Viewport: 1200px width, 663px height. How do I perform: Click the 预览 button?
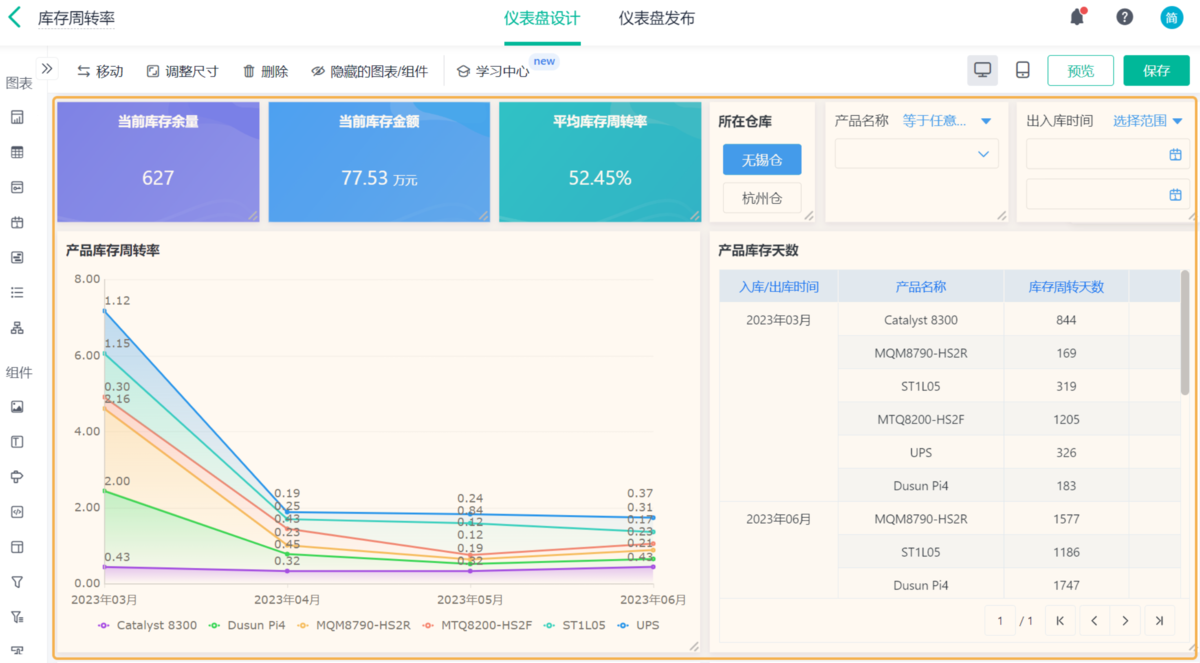click(1080, 71)
